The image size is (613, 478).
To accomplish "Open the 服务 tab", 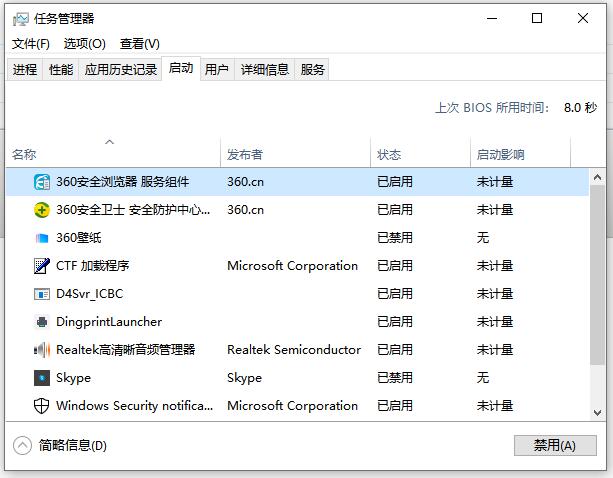I will (313, 69).
